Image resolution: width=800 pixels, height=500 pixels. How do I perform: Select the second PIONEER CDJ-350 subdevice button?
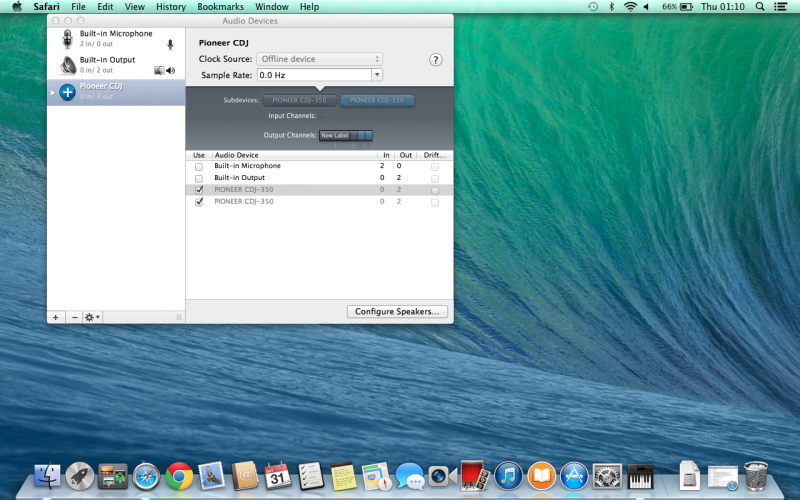click(x=377, y=101)
